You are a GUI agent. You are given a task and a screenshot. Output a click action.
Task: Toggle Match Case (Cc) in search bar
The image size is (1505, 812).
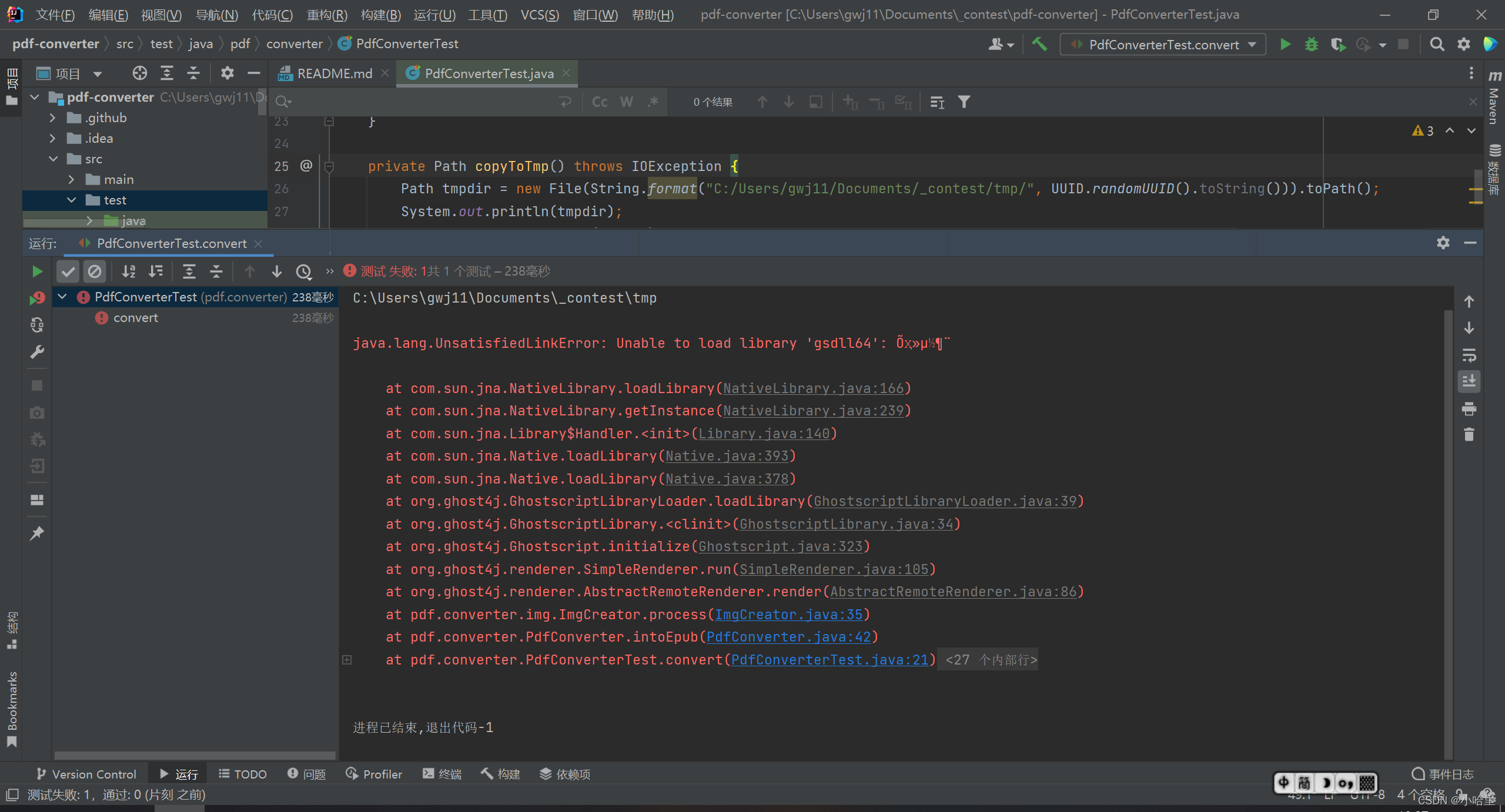click(599, 102)
